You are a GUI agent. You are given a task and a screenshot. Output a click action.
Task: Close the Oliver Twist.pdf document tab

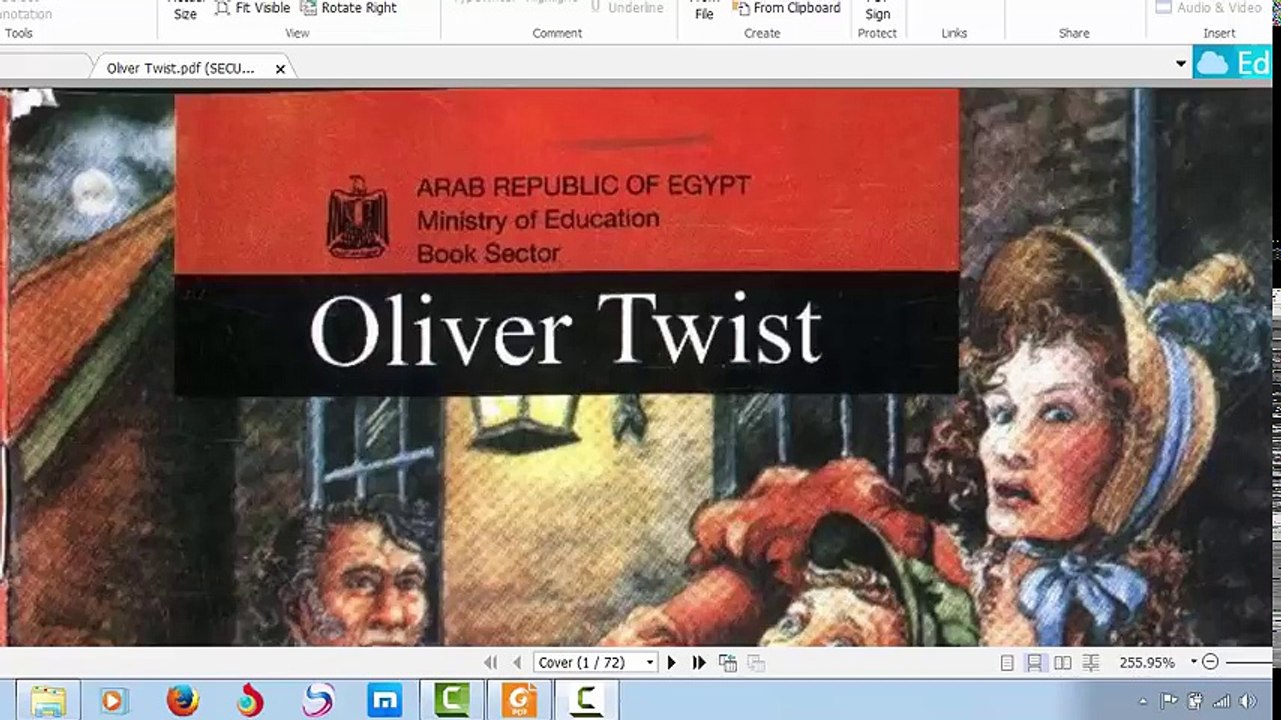[280, 69]
